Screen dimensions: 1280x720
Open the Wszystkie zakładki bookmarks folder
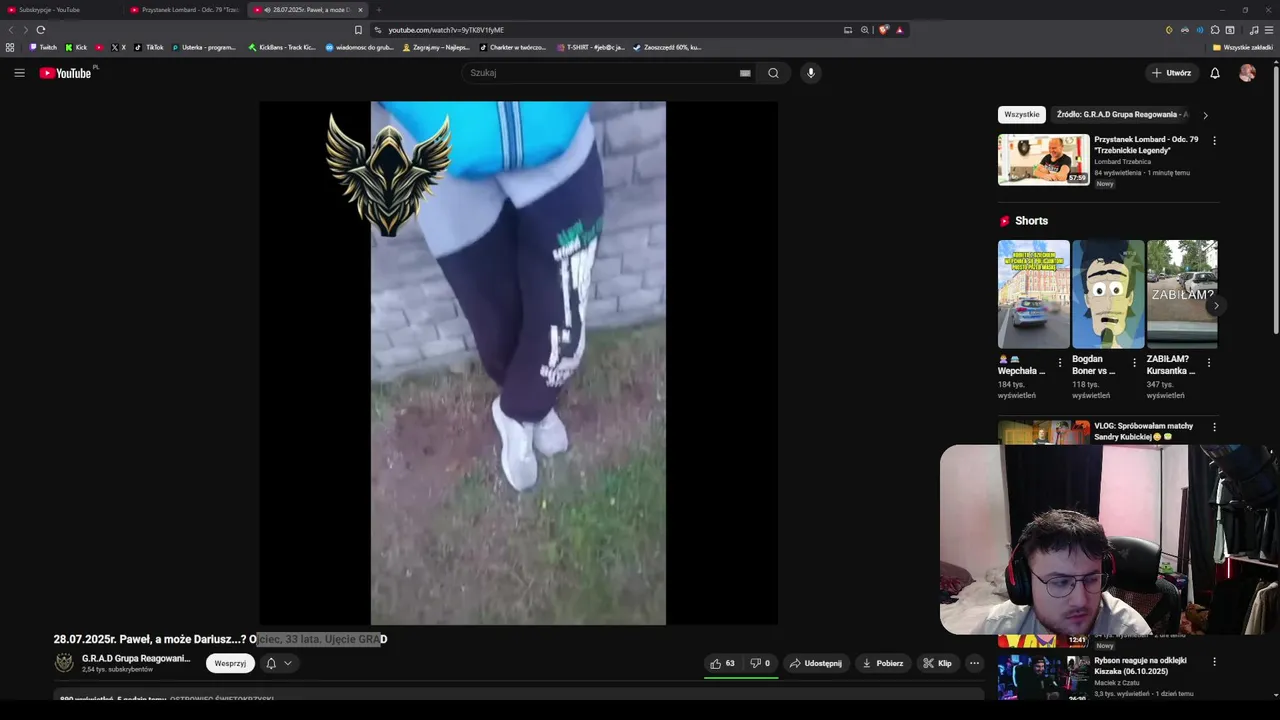[1243, 47]
